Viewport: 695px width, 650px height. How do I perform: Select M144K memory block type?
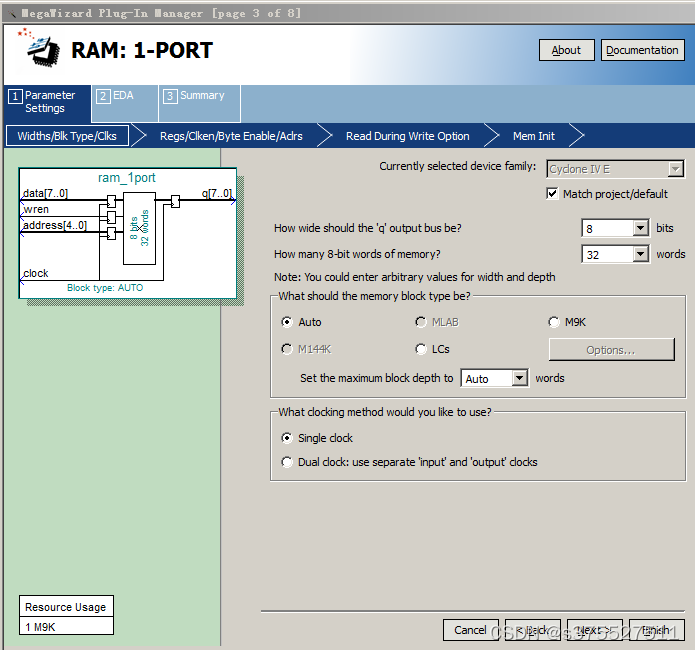coord(287,349)
